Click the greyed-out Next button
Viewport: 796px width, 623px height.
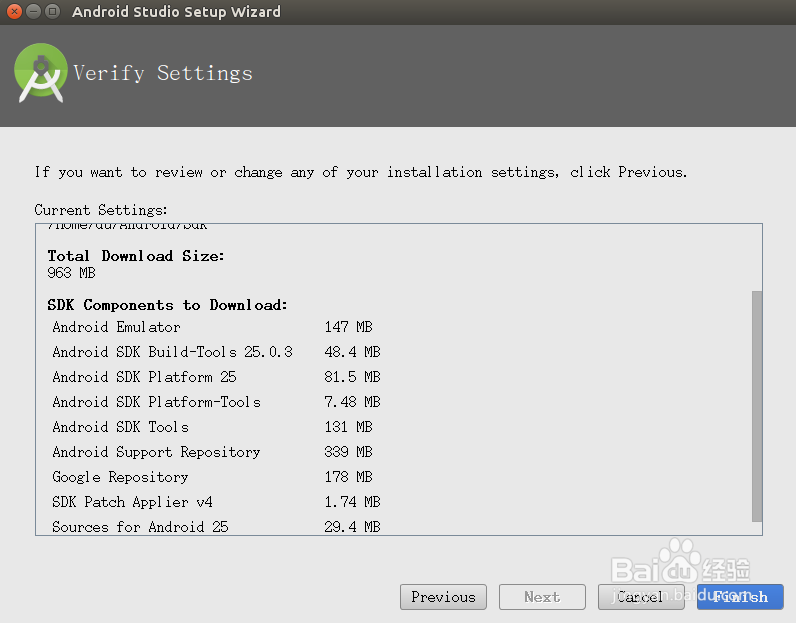pos(542,597)
